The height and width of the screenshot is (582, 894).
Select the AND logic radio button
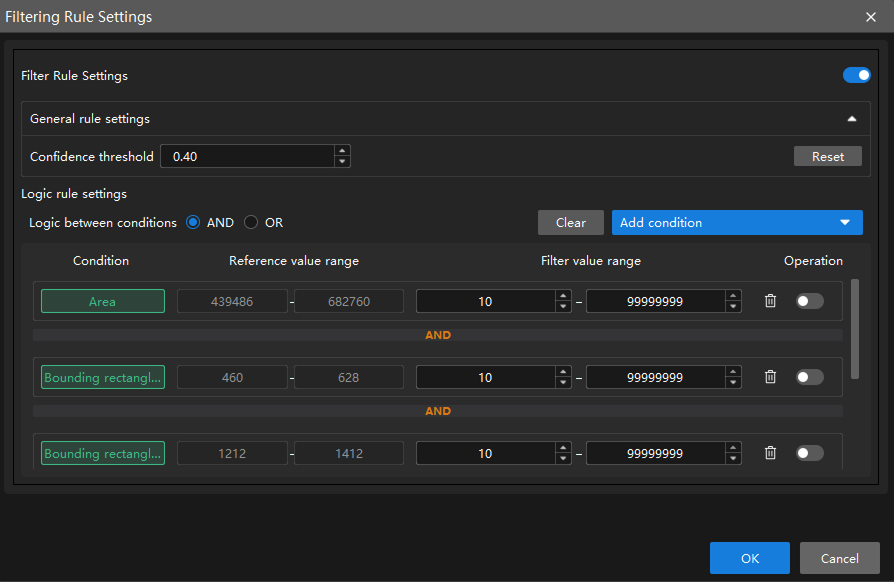193,222
